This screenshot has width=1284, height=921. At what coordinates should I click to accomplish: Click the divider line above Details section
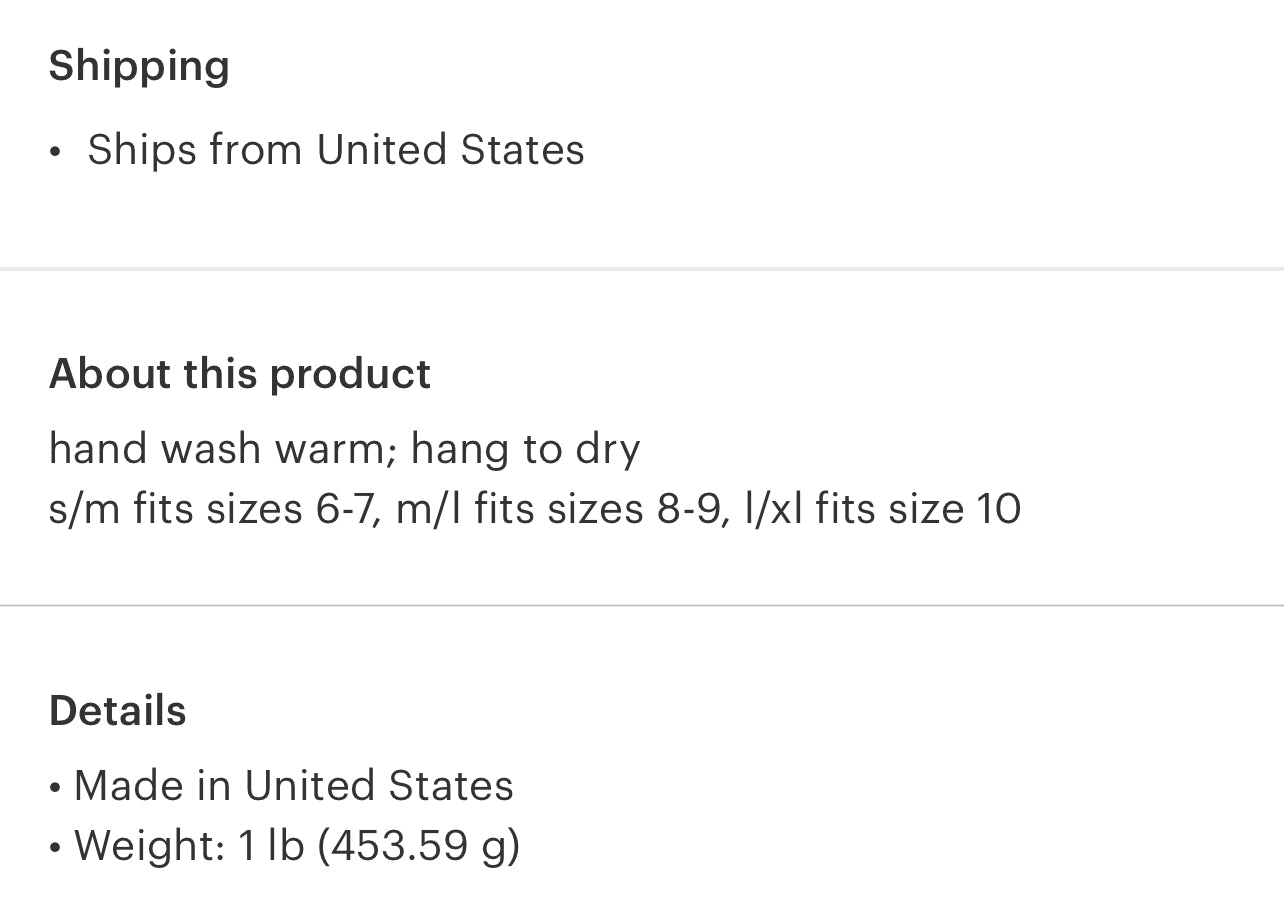click(642, 605)
